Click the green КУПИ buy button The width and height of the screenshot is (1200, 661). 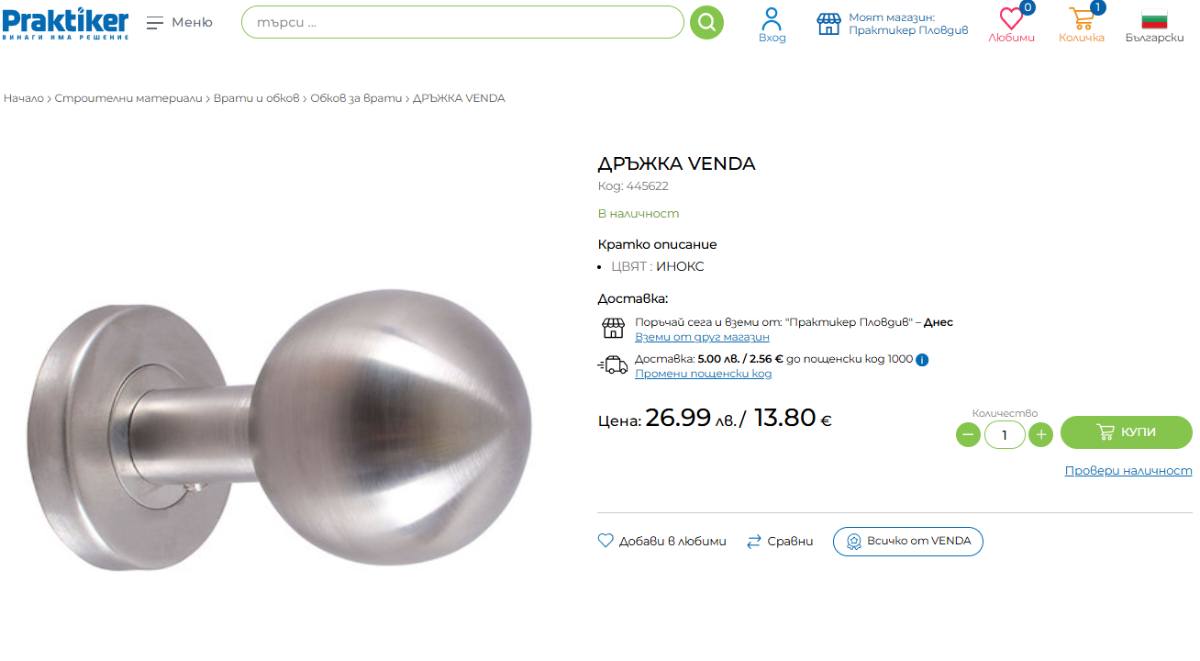click(1126, 432)
